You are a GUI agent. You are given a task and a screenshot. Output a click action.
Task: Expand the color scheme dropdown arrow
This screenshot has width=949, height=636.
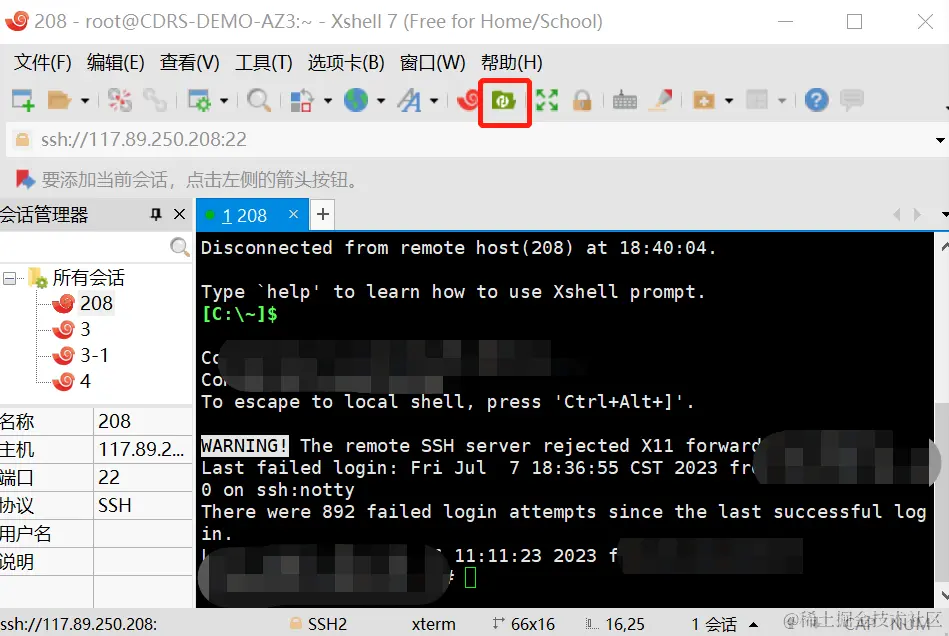coord(327,100)
